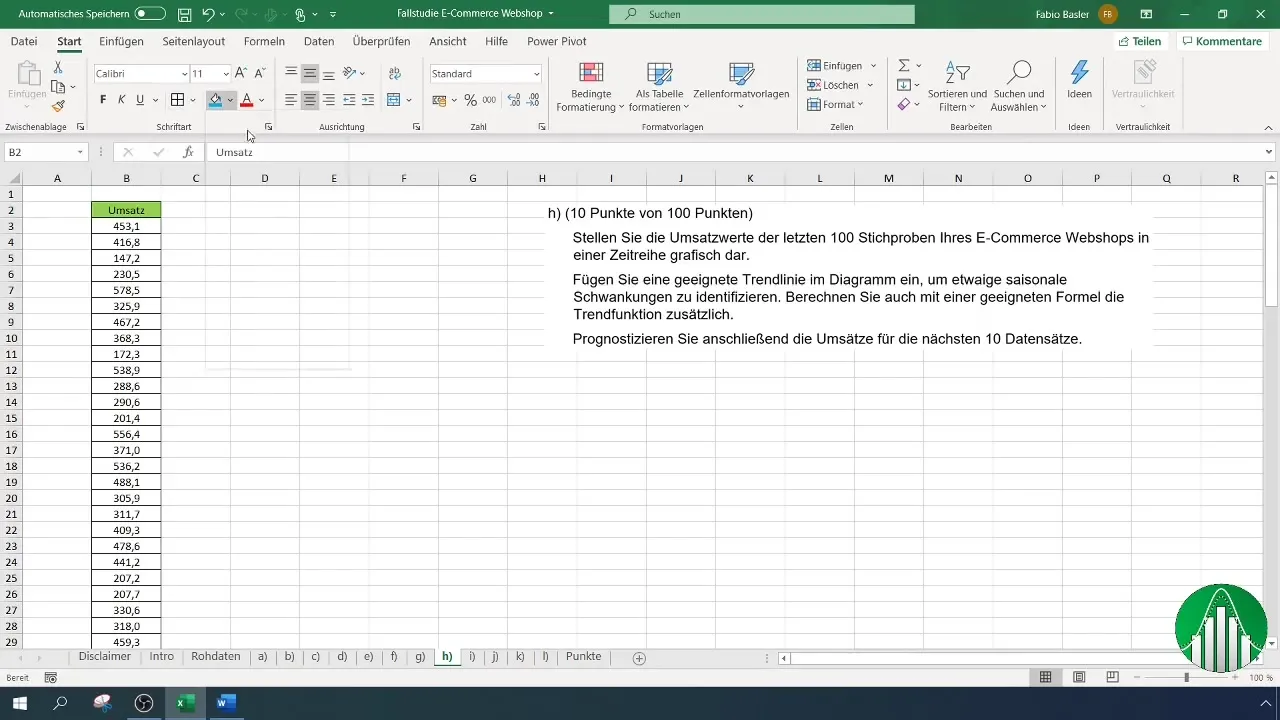This screenshot has height=720, width=1280.
Task: Open the Standard number format dropdown
Action: 537,74
